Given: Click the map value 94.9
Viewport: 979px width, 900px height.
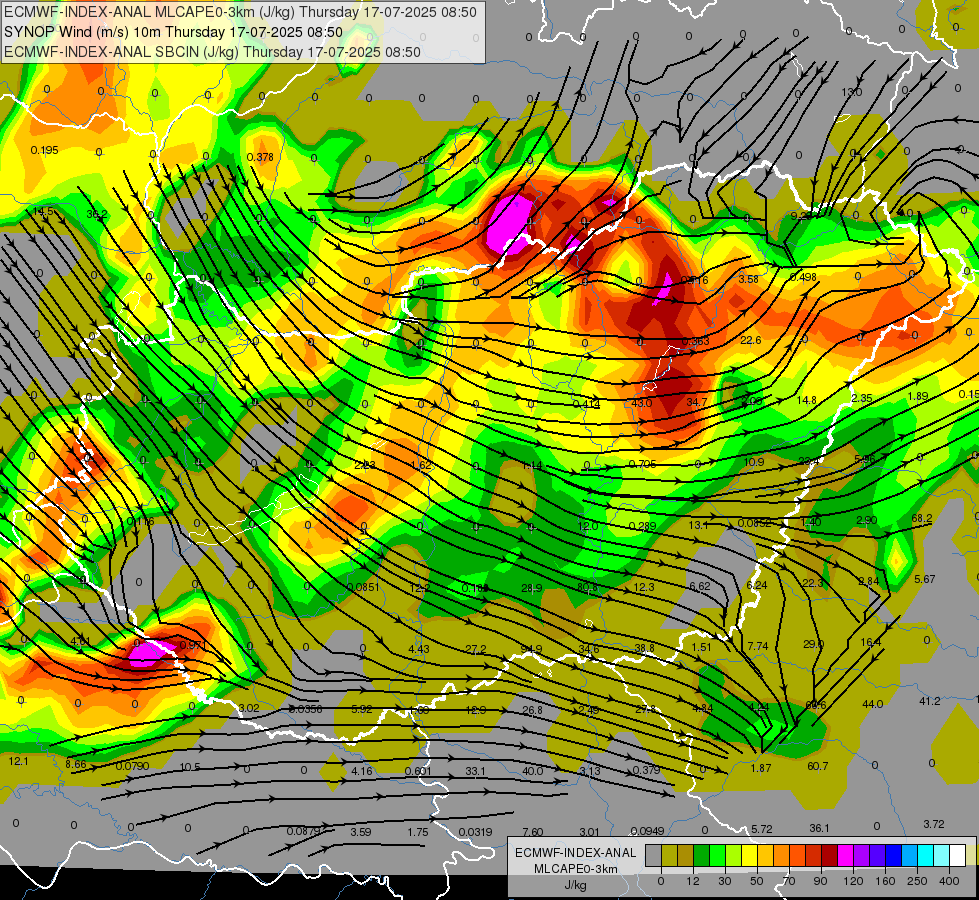Looking at the screenshot, I should point(531,650).
